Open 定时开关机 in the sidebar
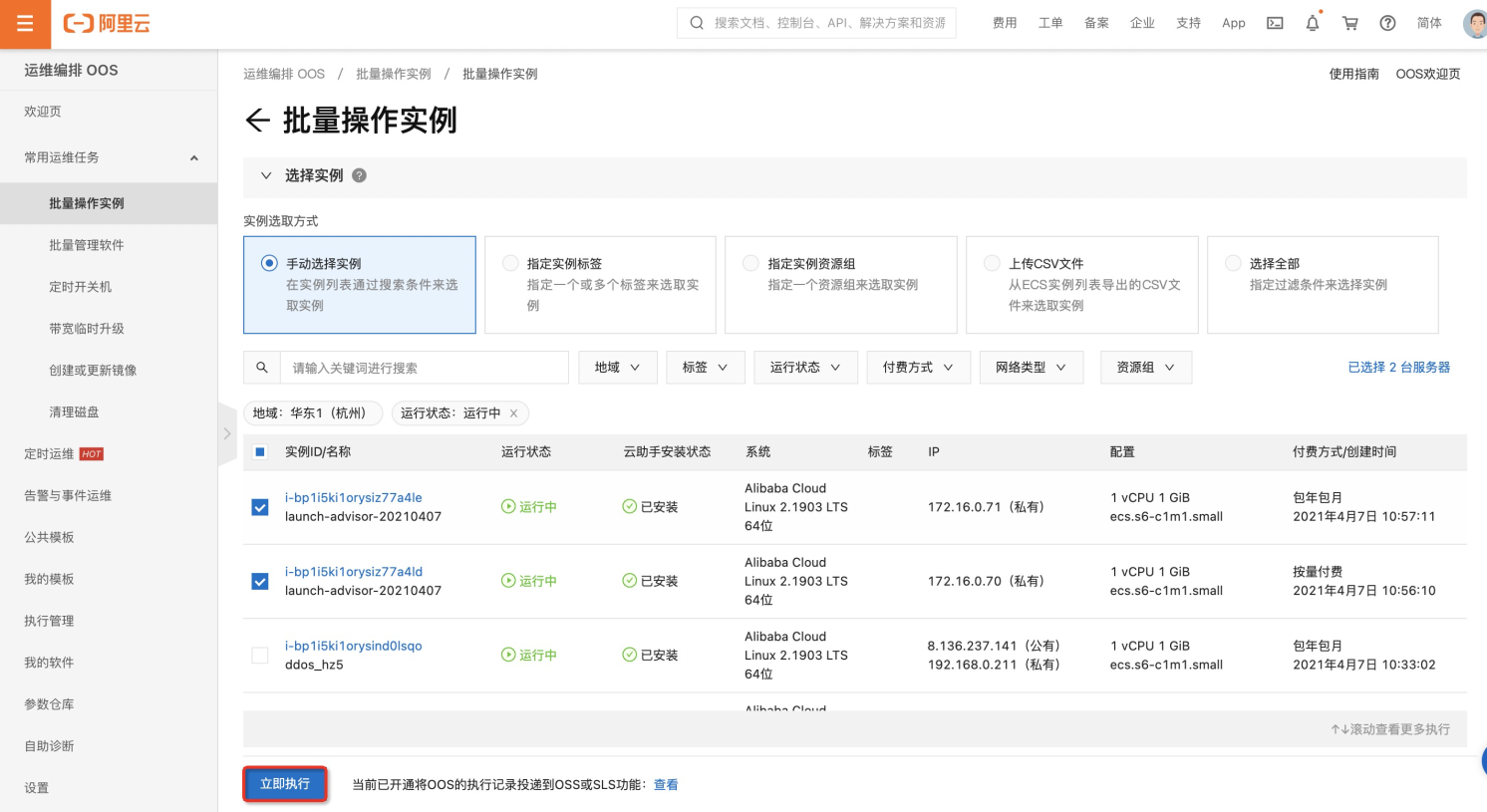1487x812 pixels. click(x=81, y=287)
